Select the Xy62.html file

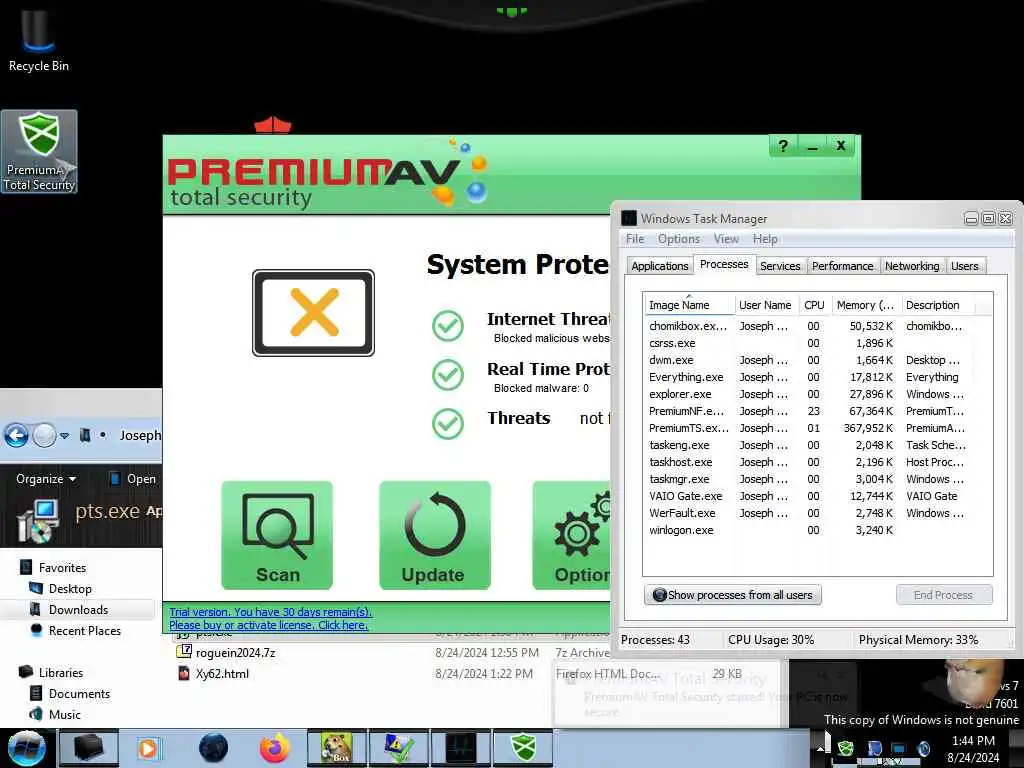pyautogui.click(x=222, y=673)
